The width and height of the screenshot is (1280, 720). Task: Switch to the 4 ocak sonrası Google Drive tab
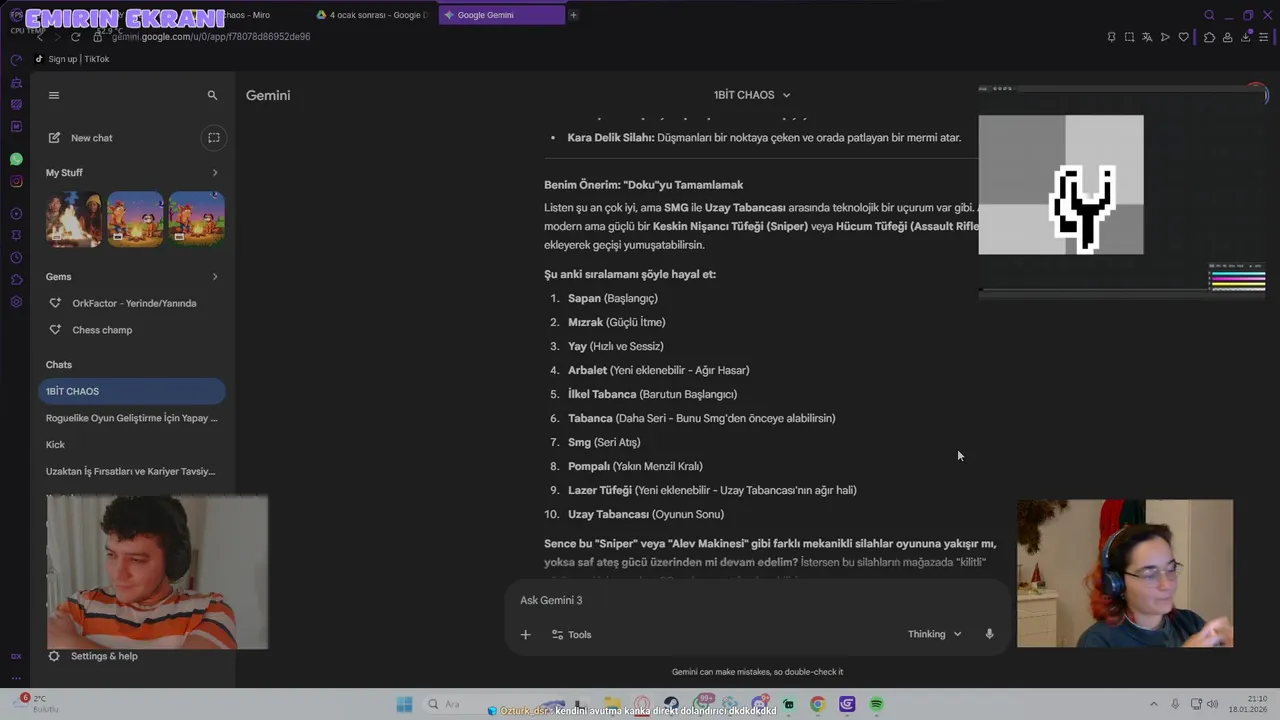[373, 15]
